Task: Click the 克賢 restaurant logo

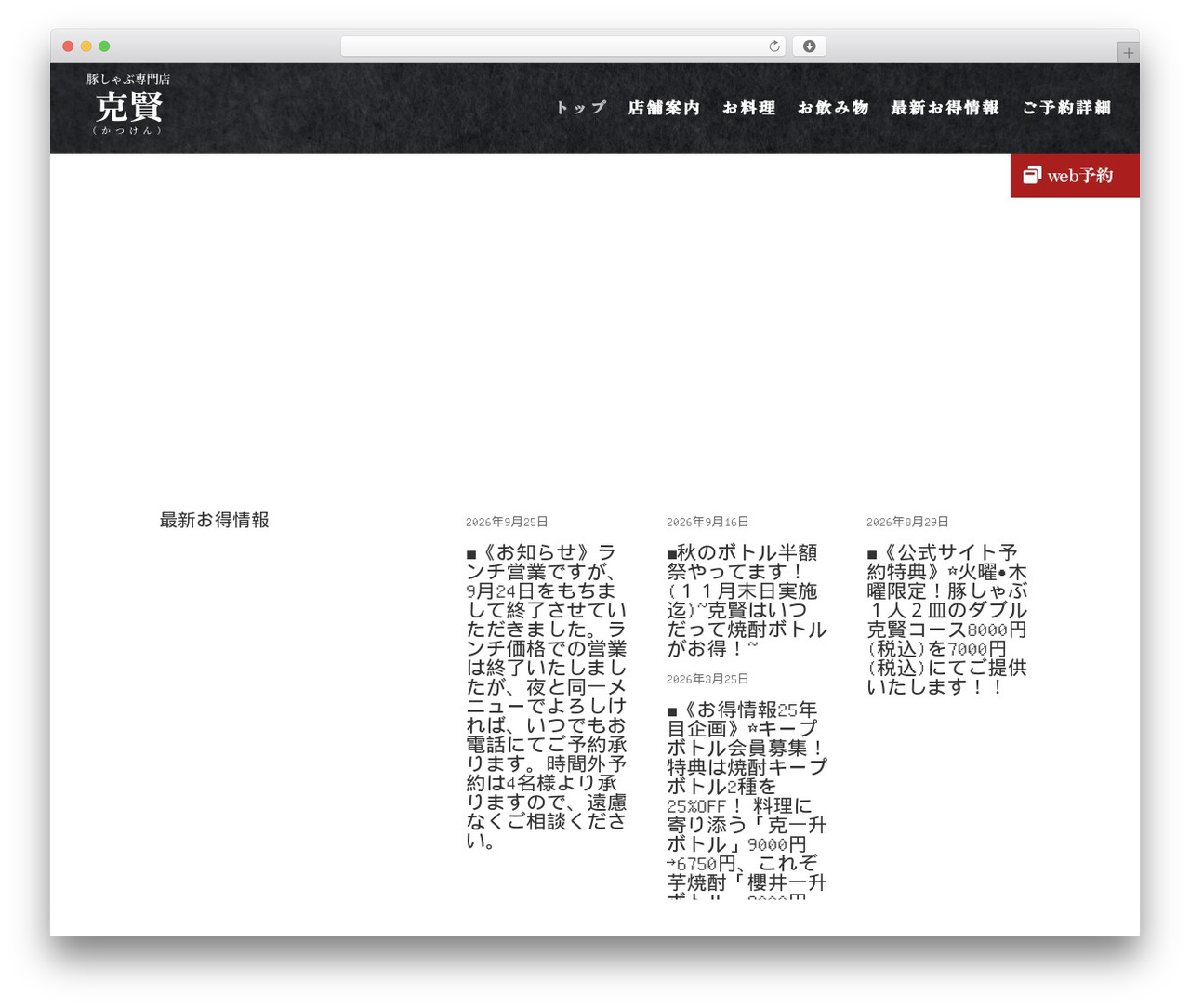Action: [129, 105]
